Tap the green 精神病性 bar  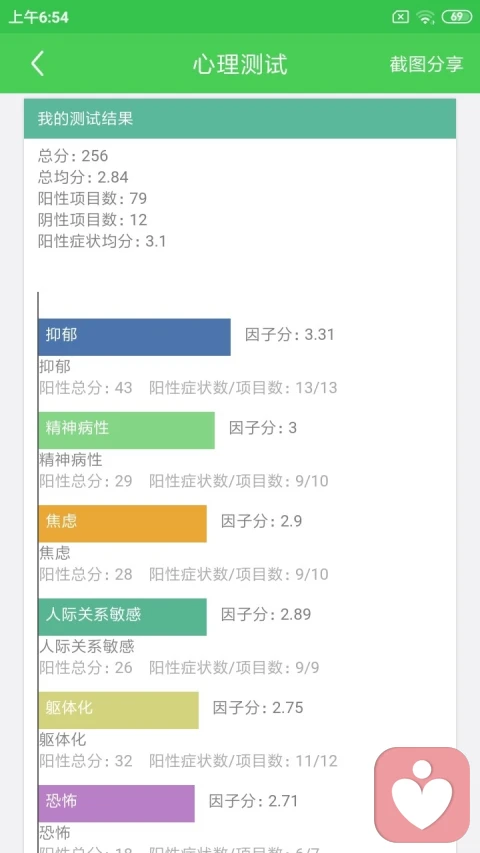coord(126,430)
